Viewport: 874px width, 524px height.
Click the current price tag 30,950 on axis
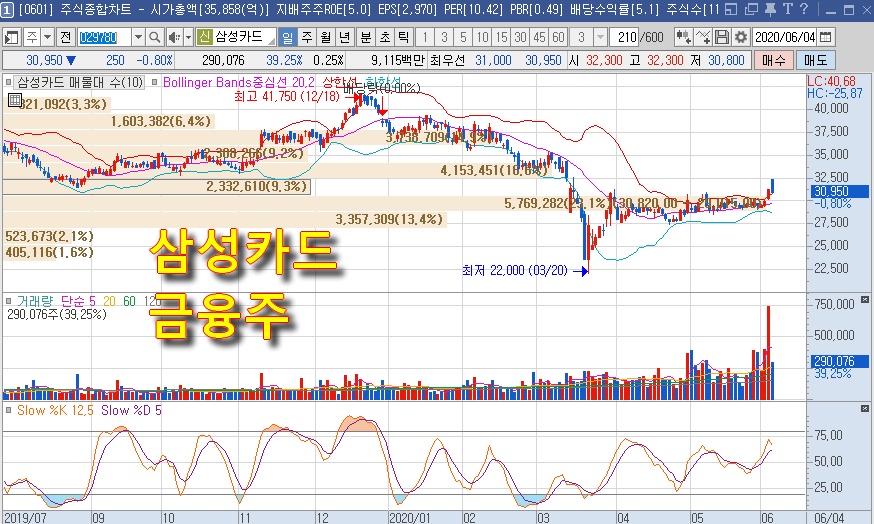tap(838, 191)
